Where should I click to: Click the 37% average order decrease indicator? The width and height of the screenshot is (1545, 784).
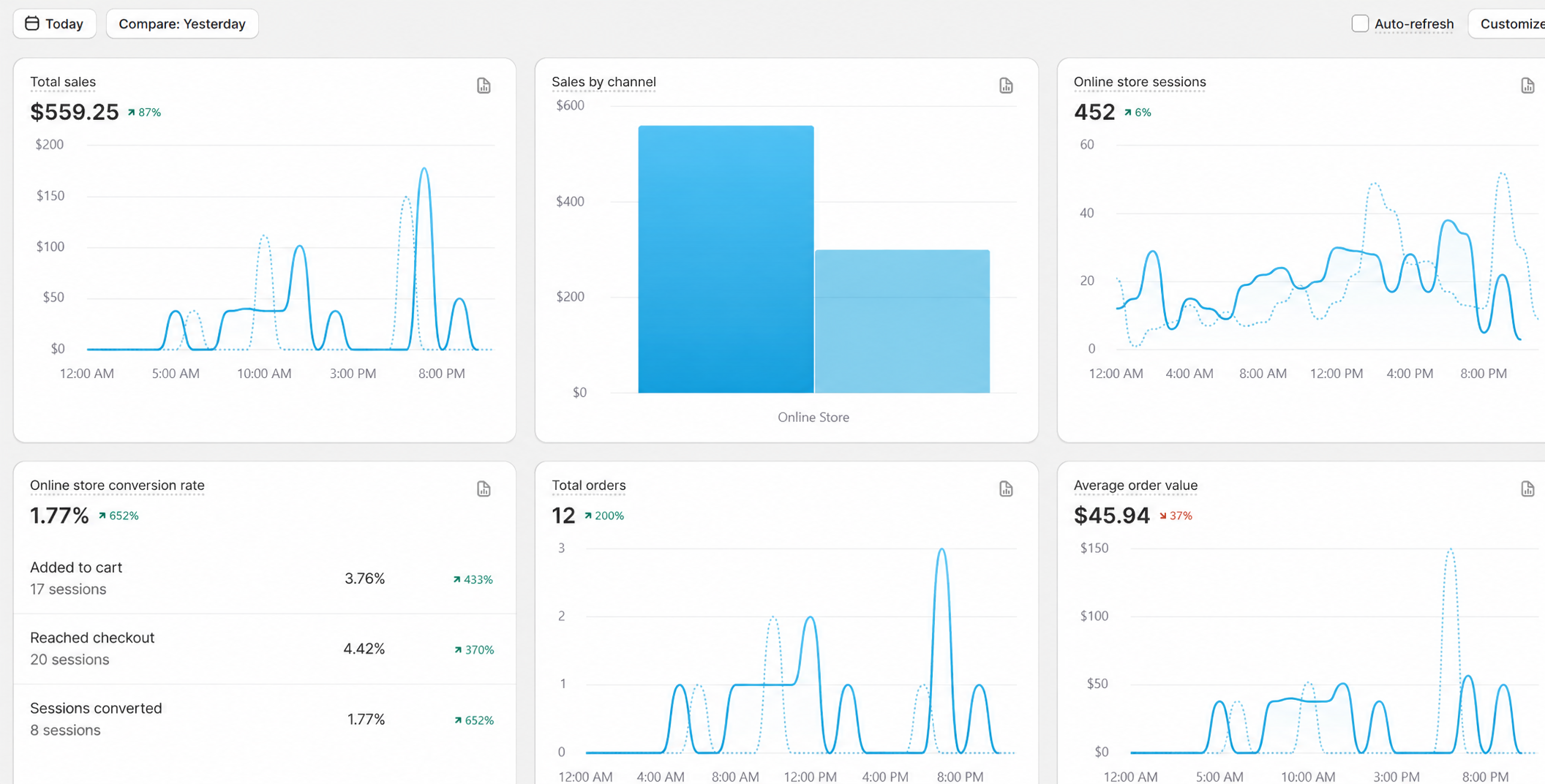click(x=1176, y=516)
